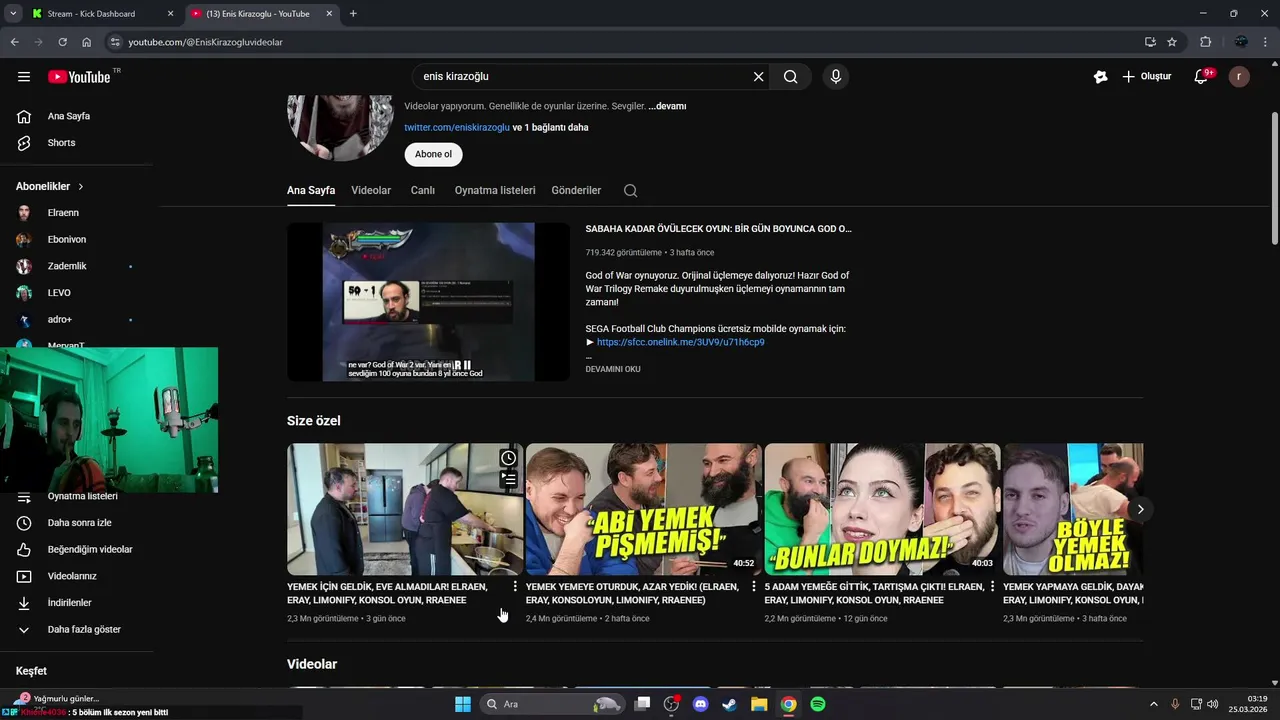1280x720 pixels.
Task: Open the BUNLAR DOYMAZ thumbnail
Action: click(882, 509)
